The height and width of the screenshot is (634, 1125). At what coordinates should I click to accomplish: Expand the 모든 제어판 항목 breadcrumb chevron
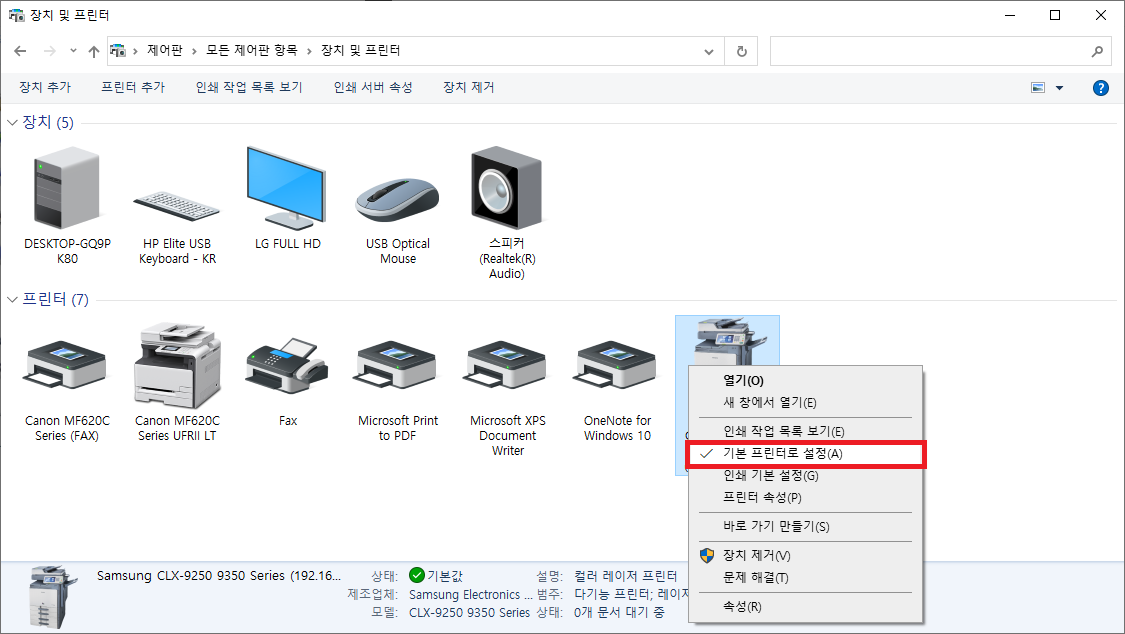pyautogui.click(x=309, y=51)
